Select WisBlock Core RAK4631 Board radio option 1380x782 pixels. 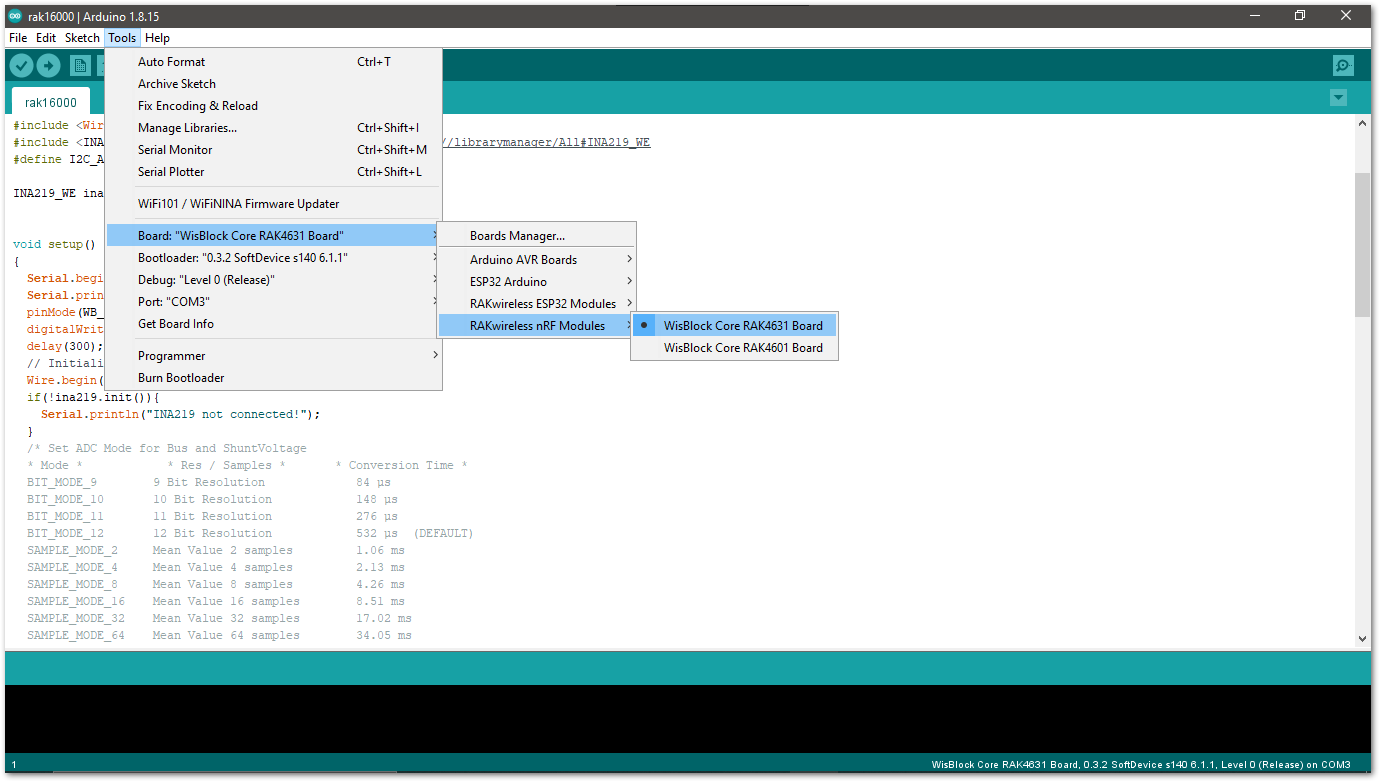(734, 325)
